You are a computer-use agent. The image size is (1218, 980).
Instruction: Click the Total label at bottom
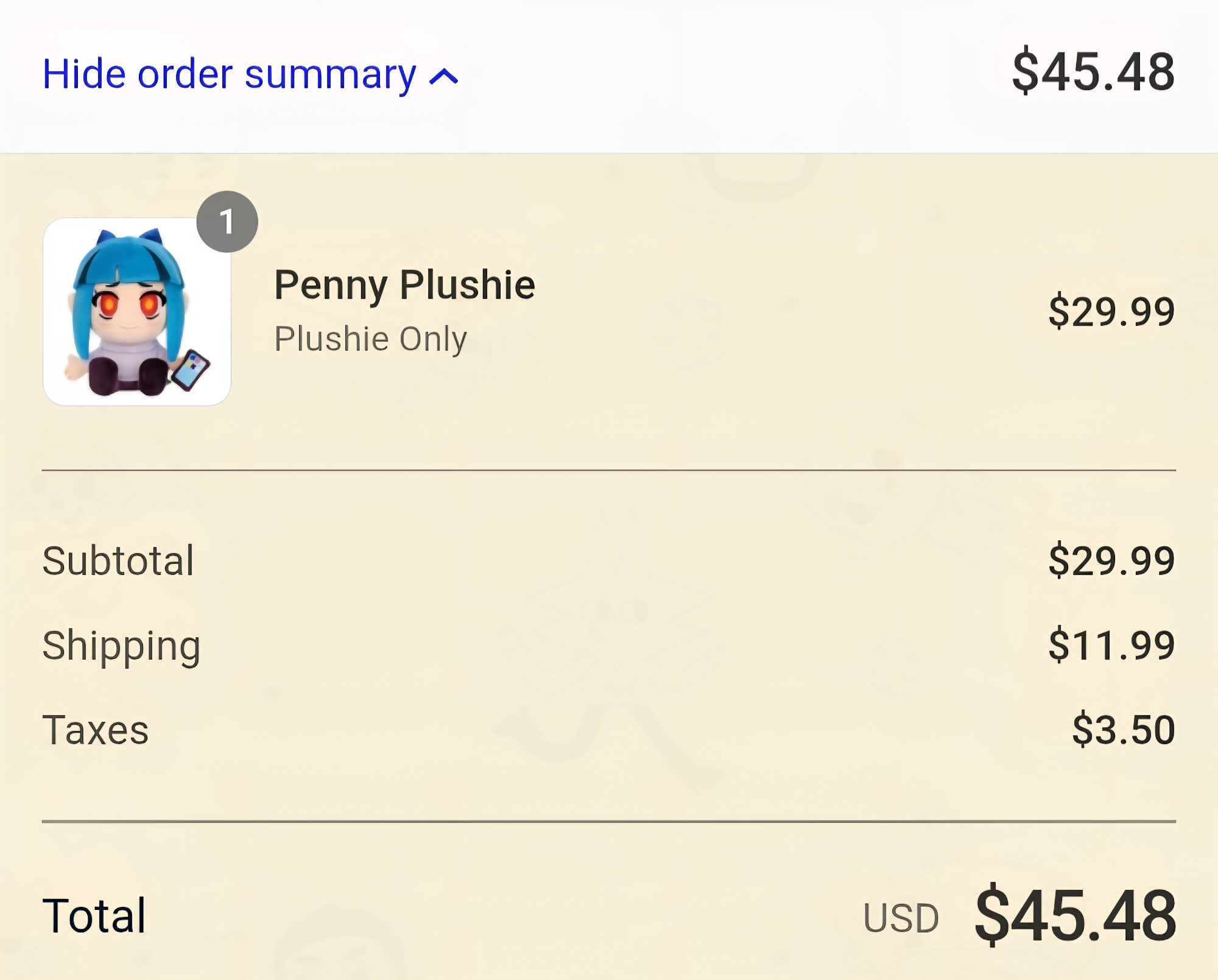tap(94, 915)
